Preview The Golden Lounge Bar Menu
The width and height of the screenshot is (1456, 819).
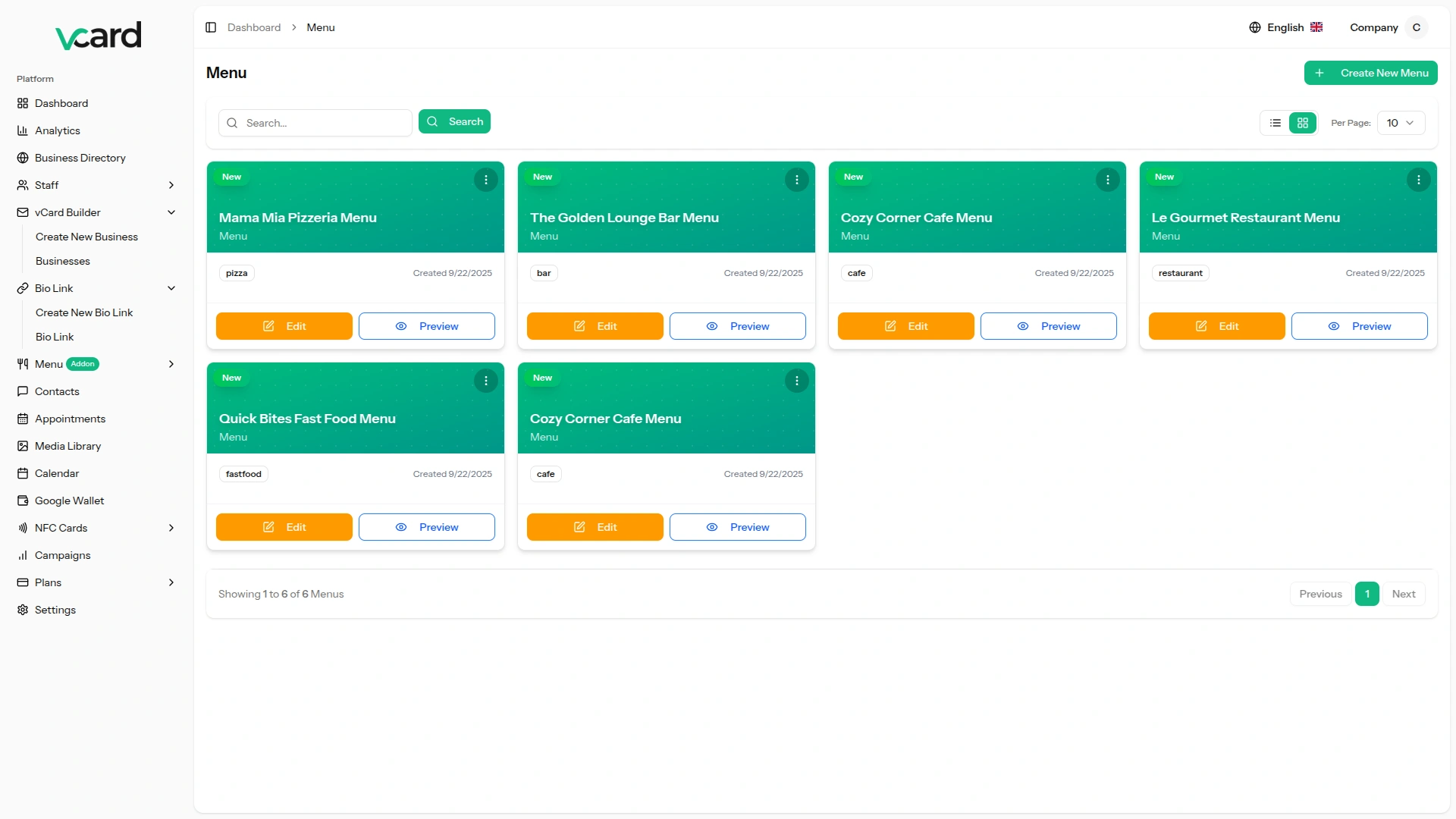(x=737, y=326)
